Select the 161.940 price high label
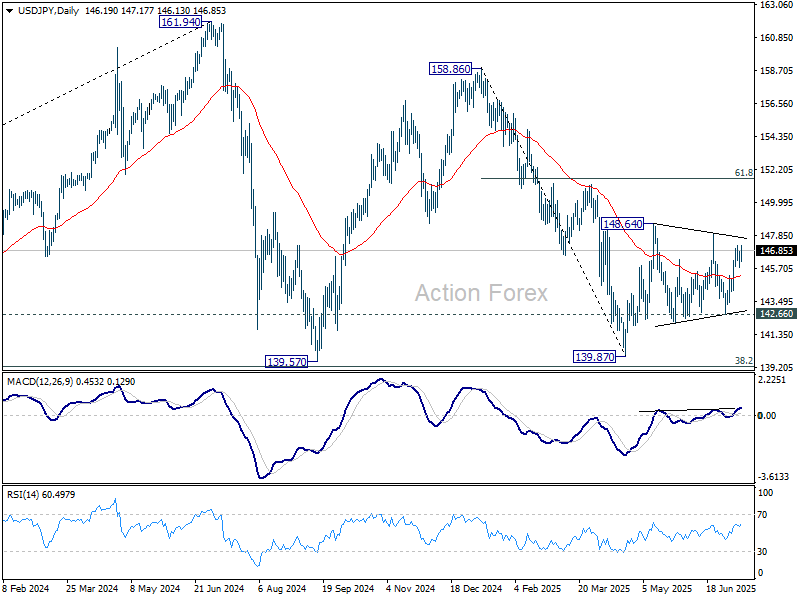 [x=180, y=22]
